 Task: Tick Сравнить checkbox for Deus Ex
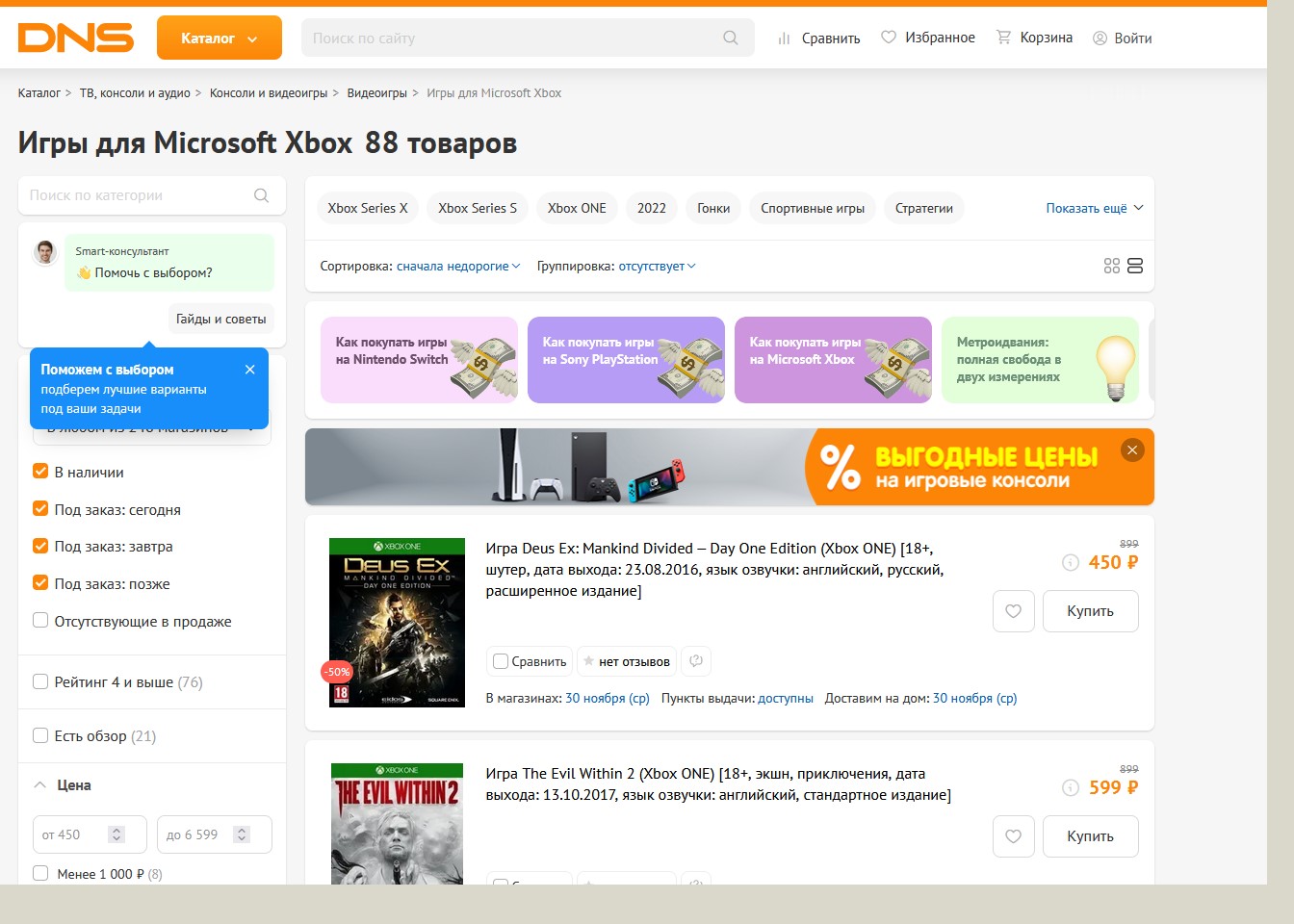pyautogui.click(x=501, y=661)
